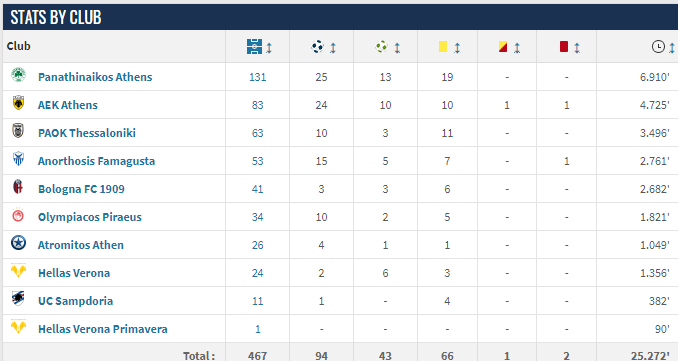Click the UC Sampdoria club crest
This screenshot has width=678, height=361.
pos(18,299)
